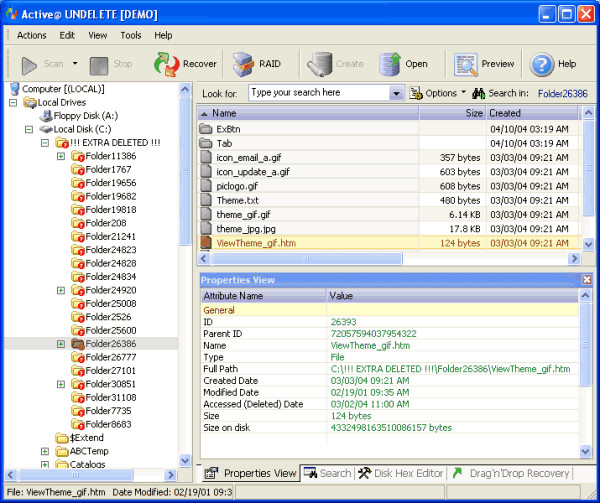The height and width of the screenshot is (503, 600).
Task: Collapse the Local Disk (C:) node
Action: pyautogui.click(x=29, y=130)
